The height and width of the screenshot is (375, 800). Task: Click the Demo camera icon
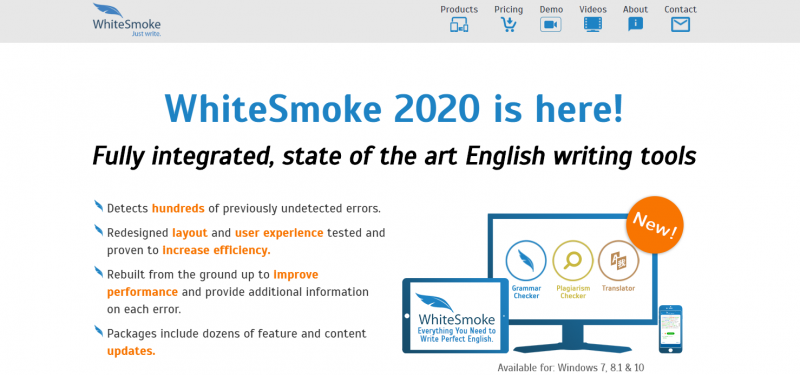pos(551,24)
